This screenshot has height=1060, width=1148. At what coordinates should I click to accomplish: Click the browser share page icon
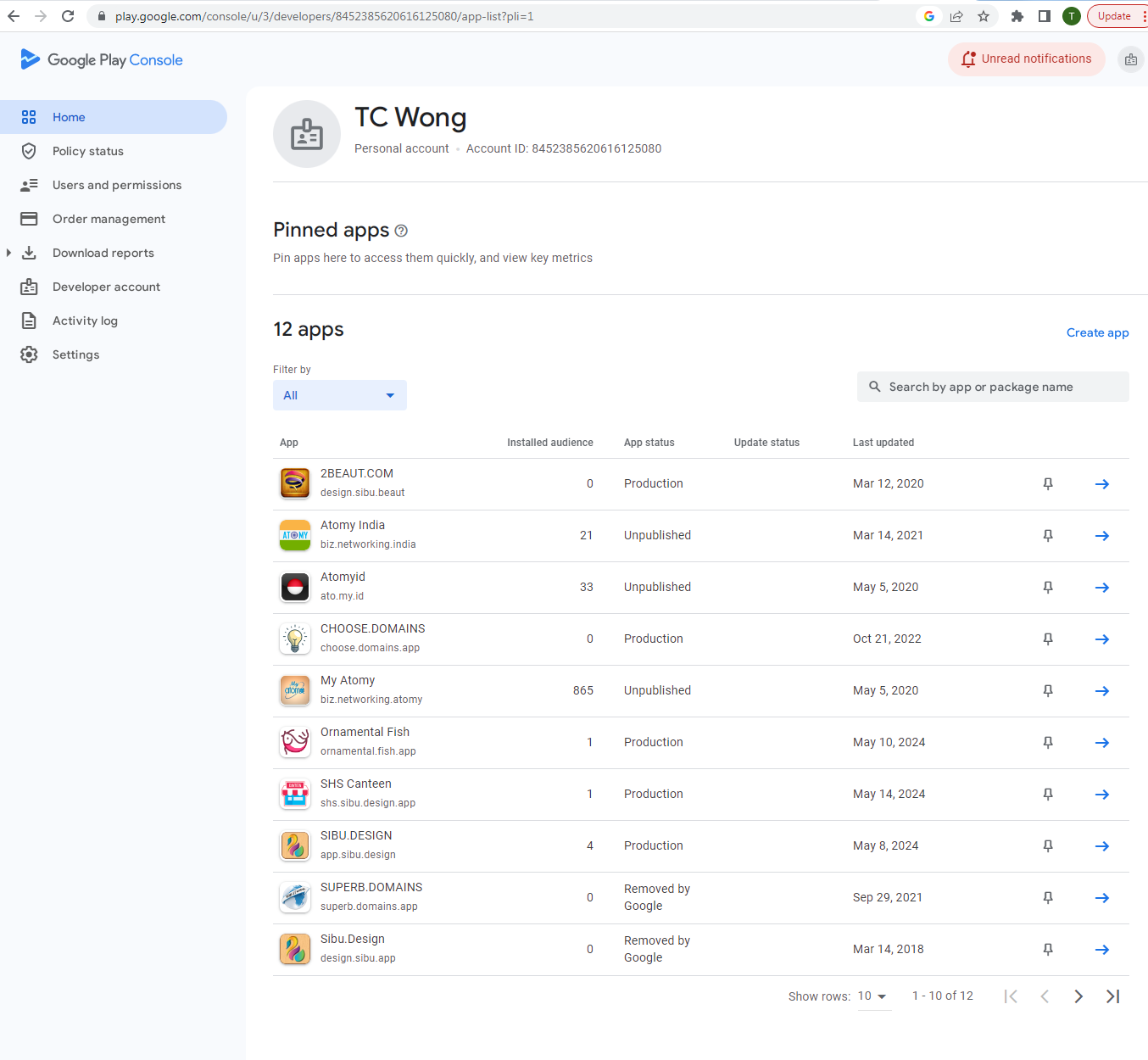pyautogui.click(x=956, y=16)
